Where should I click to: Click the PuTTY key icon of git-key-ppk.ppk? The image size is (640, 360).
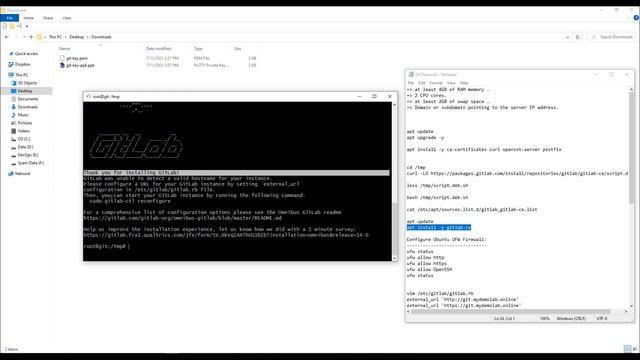62,65
